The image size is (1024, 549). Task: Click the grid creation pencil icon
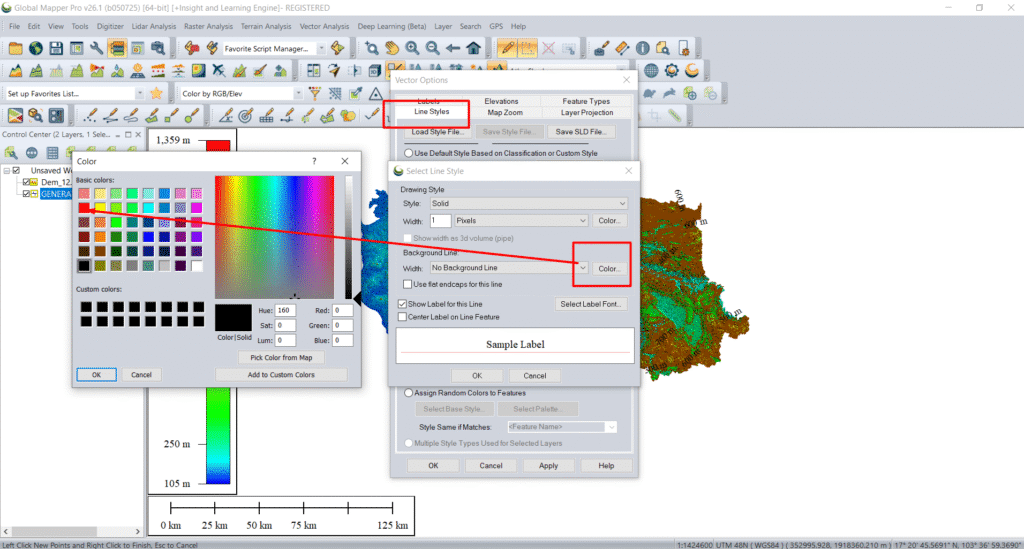(266, 116)
